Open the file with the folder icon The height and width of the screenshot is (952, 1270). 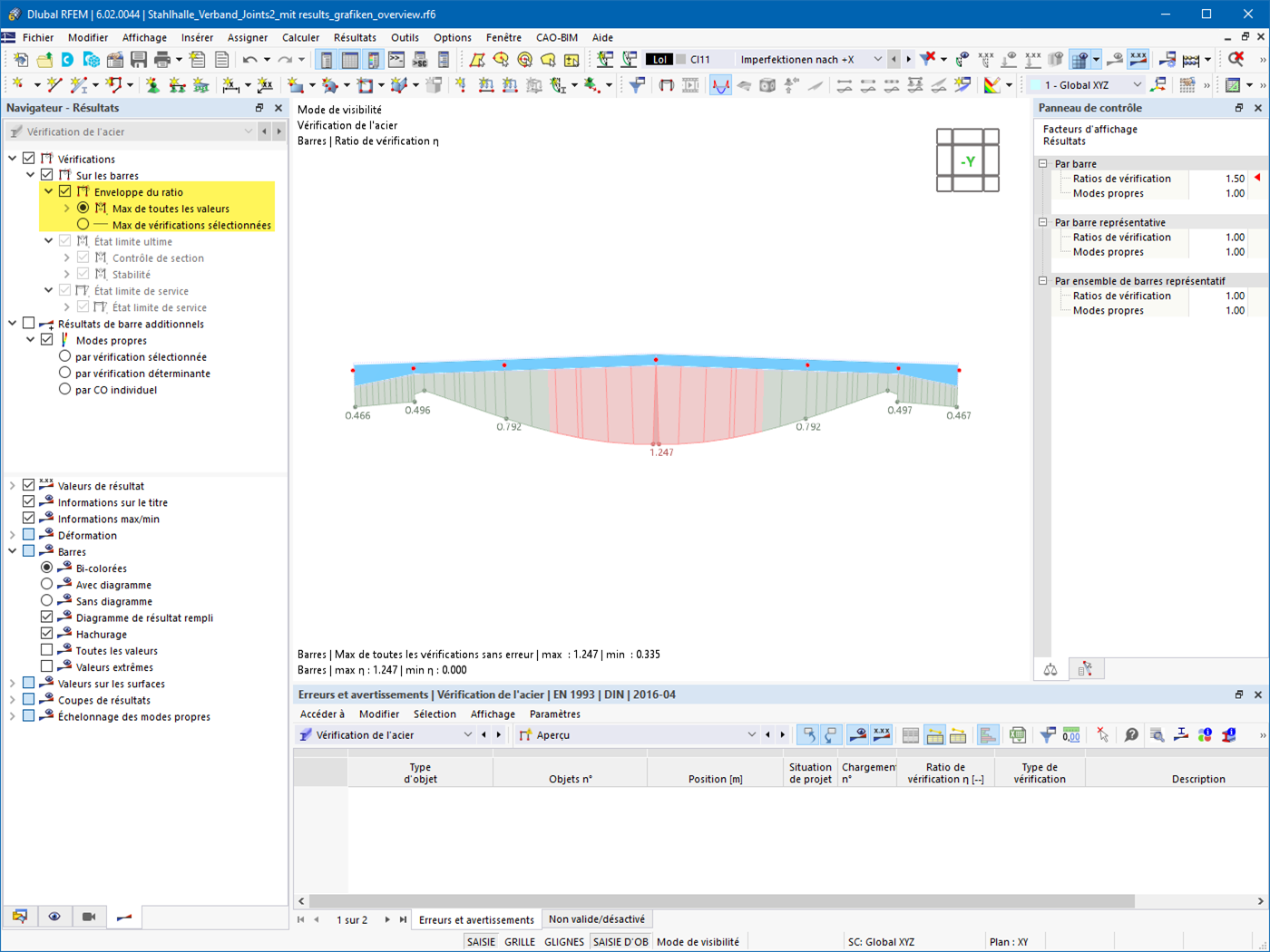click(44, 60)
